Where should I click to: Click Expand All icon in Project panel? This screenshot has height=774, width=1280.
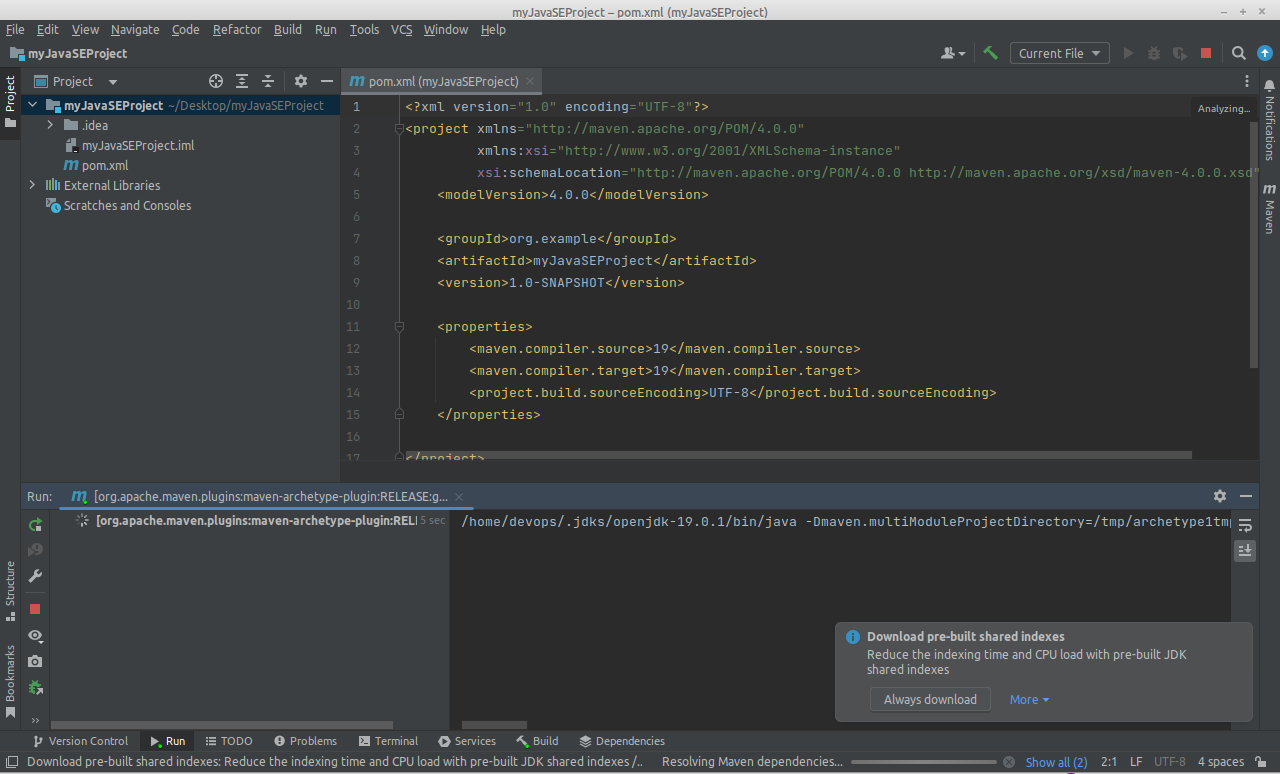coord(242,81)
